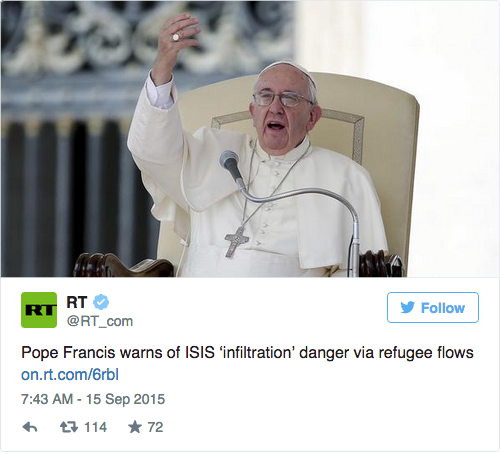
Task: View the 72 favorites count
Action: coord(155,427)
